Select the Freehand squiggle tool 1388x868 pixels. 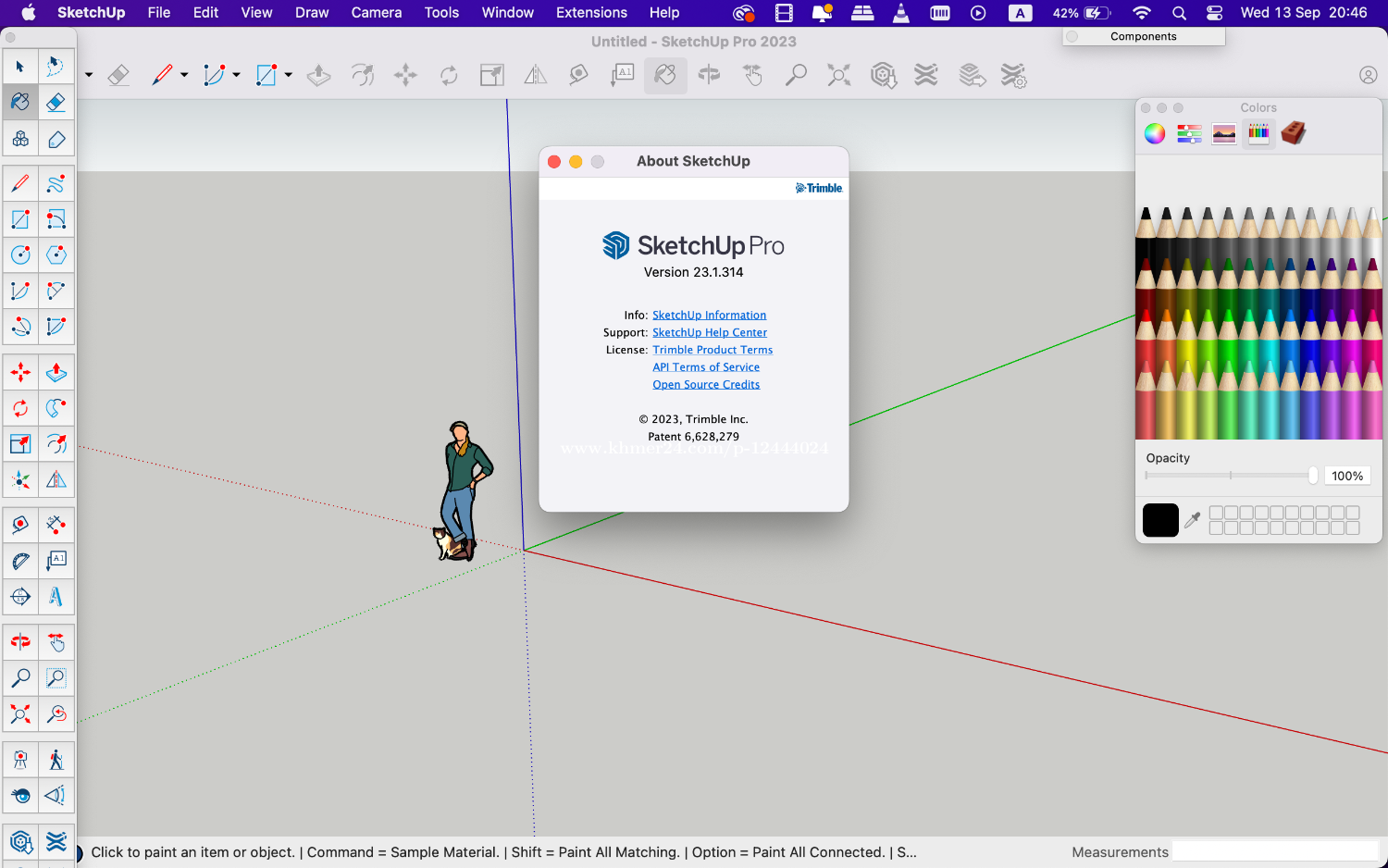(56, 183)
